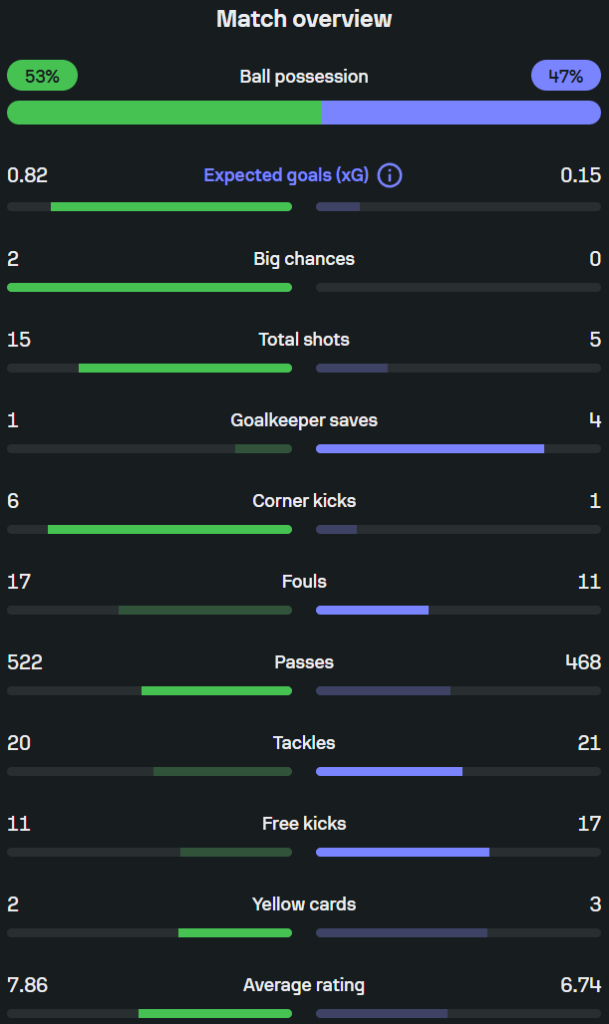Viewport: 609px width, 1024px height.
Task: Select the Fouls stat label
Action: point(304,581)
